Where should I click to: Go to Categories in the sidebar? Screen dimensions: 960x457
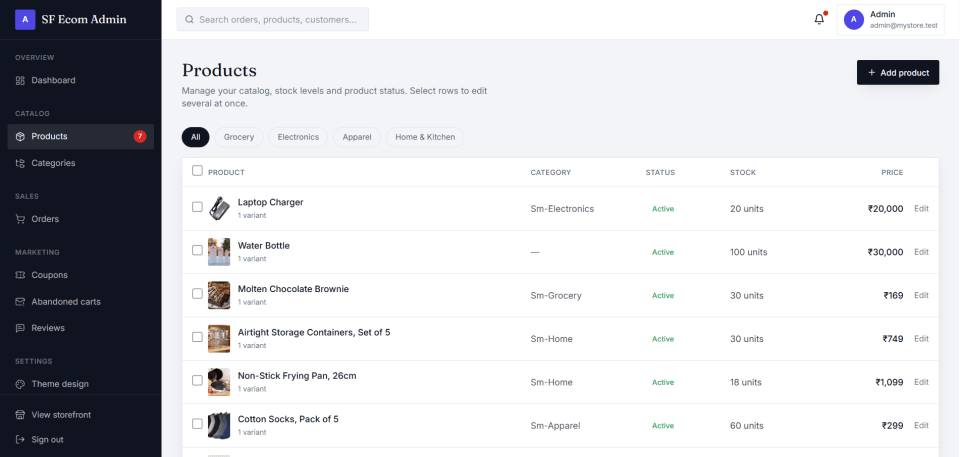(80, 163)
